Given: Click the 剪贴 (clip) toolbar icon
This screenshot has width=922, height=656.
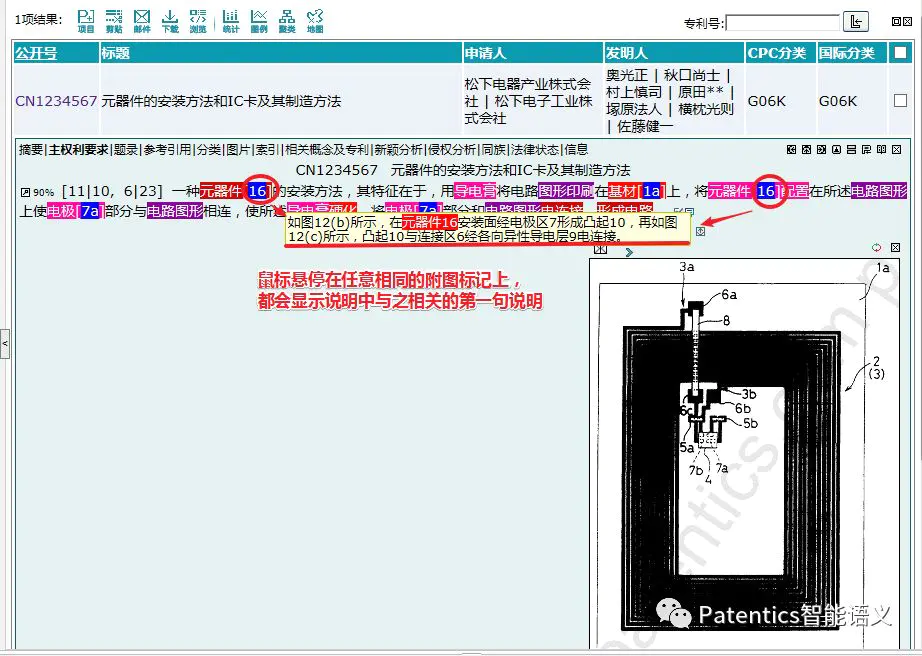Looking at the screenshot, I should pos(114,20).
